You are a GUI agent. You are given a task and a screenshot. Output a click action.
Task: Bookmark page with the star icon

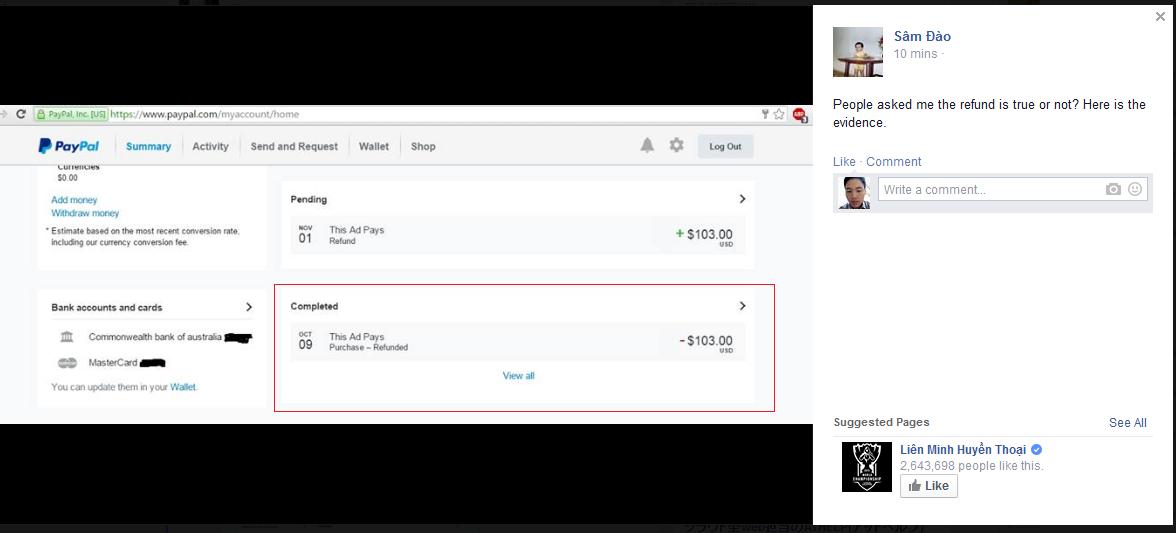(779, 114)
